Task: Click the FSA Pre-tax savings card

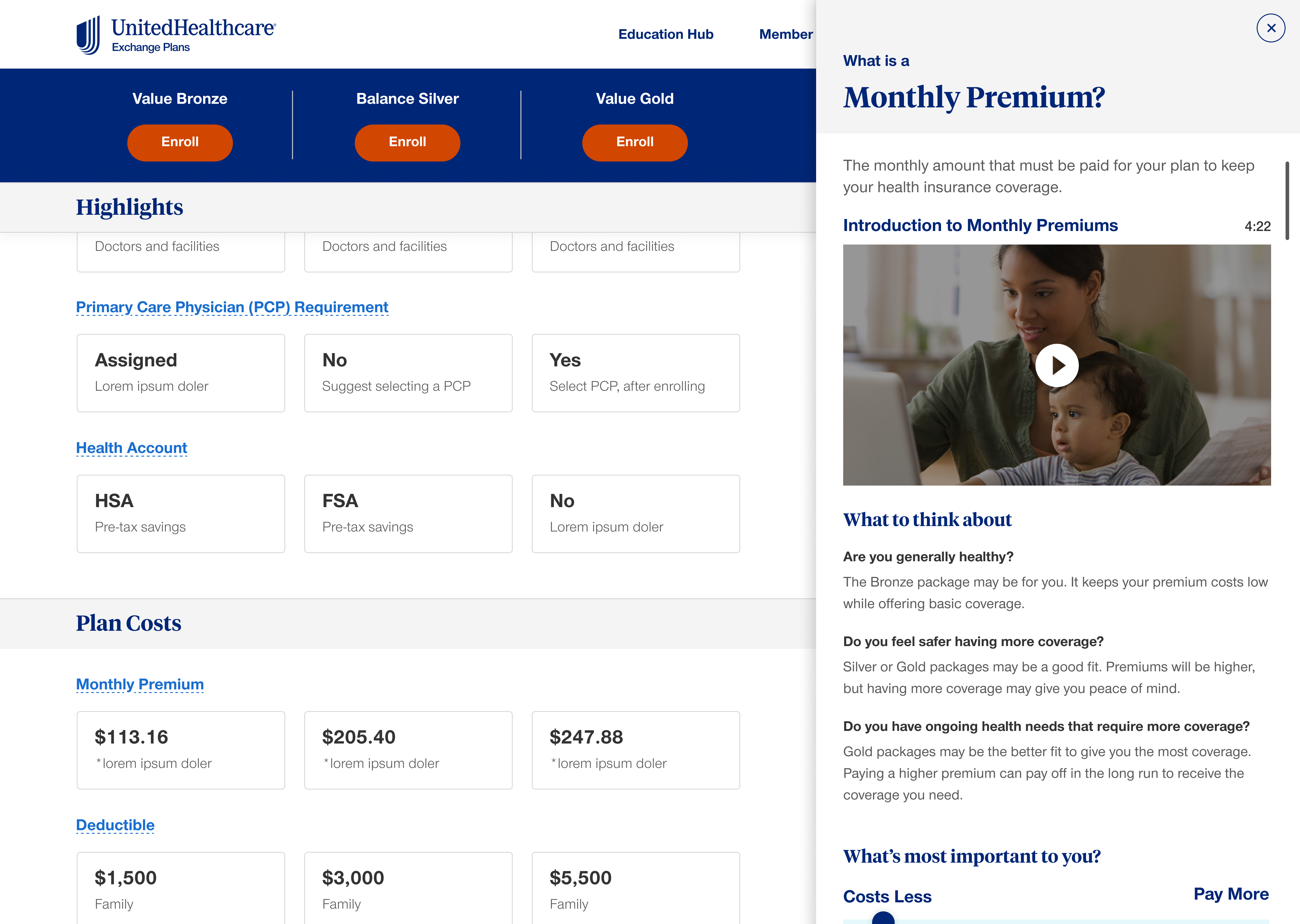Action: pos(408,513)
